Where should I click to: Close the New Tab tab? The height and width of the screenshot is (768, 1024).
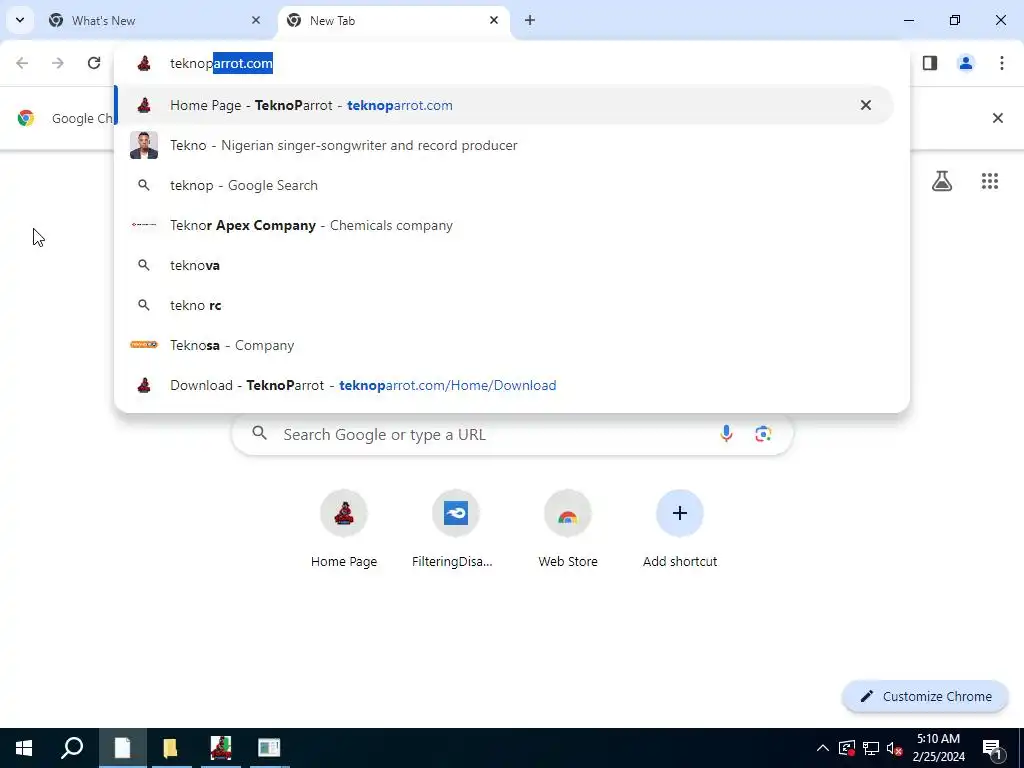494,21
